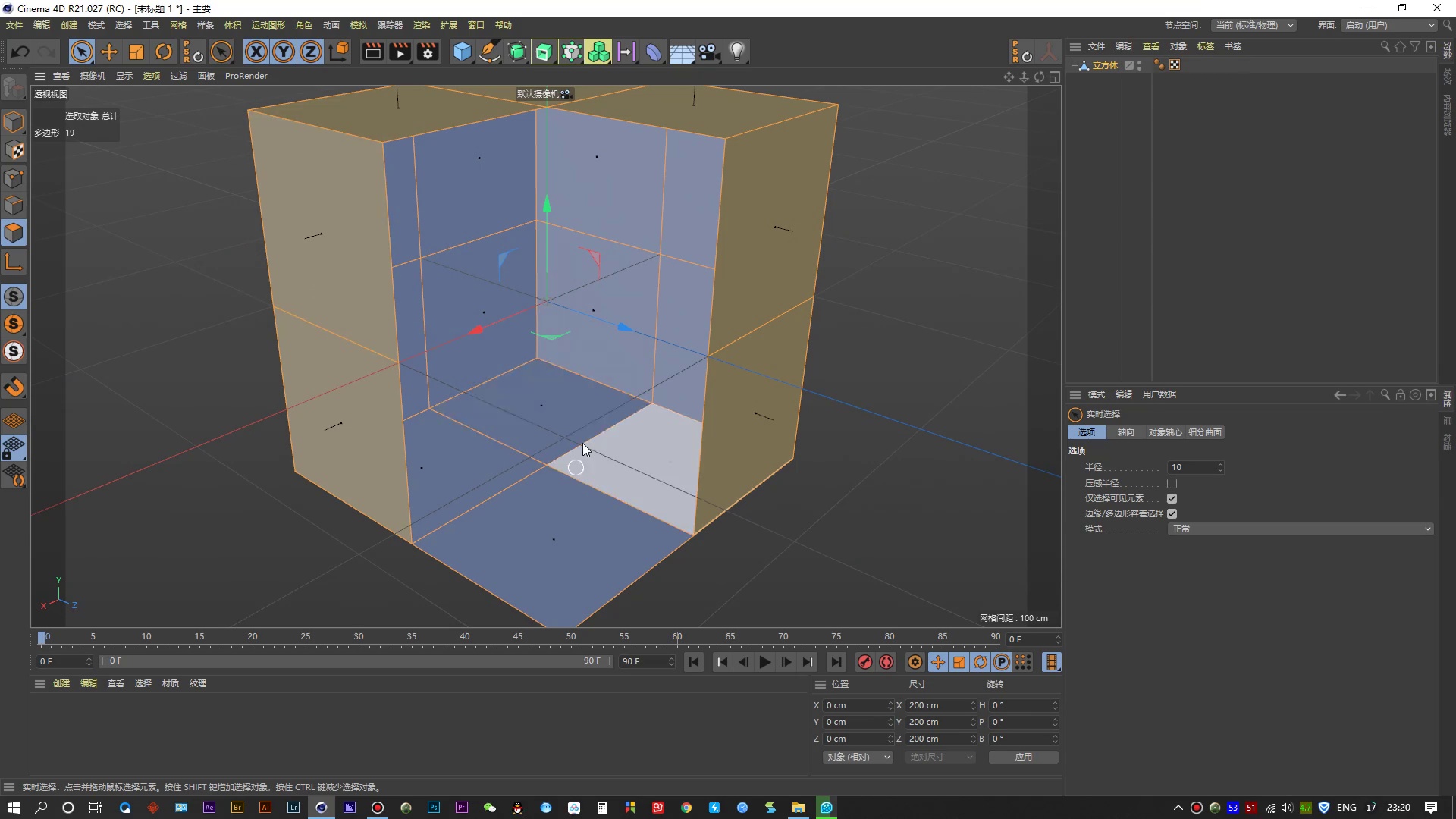Select the Move tool in top toolbar

(109, 52)
